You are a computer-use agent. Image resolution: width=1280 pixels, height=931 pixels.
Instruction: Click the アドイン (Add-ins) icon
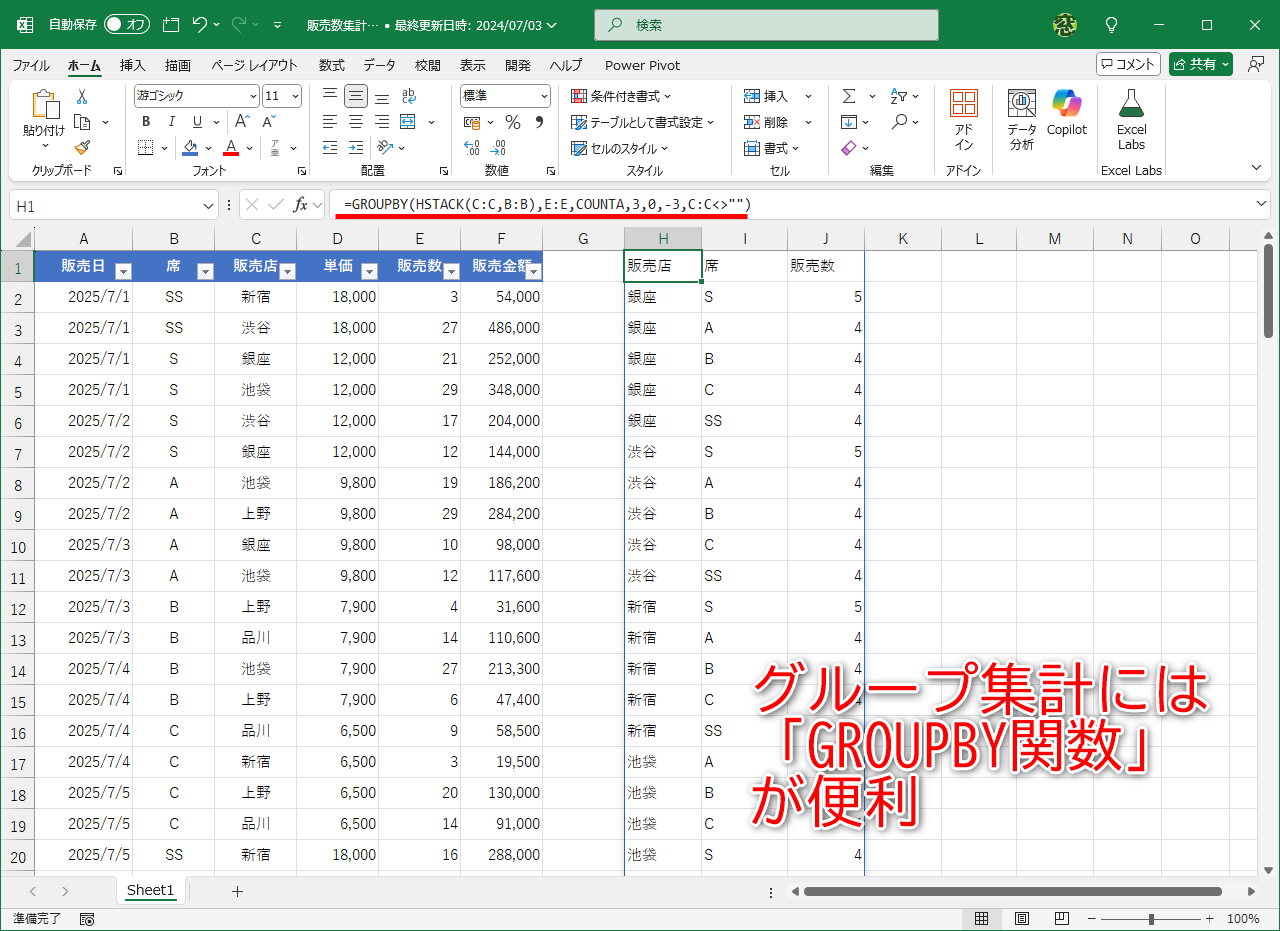(963, 115)
